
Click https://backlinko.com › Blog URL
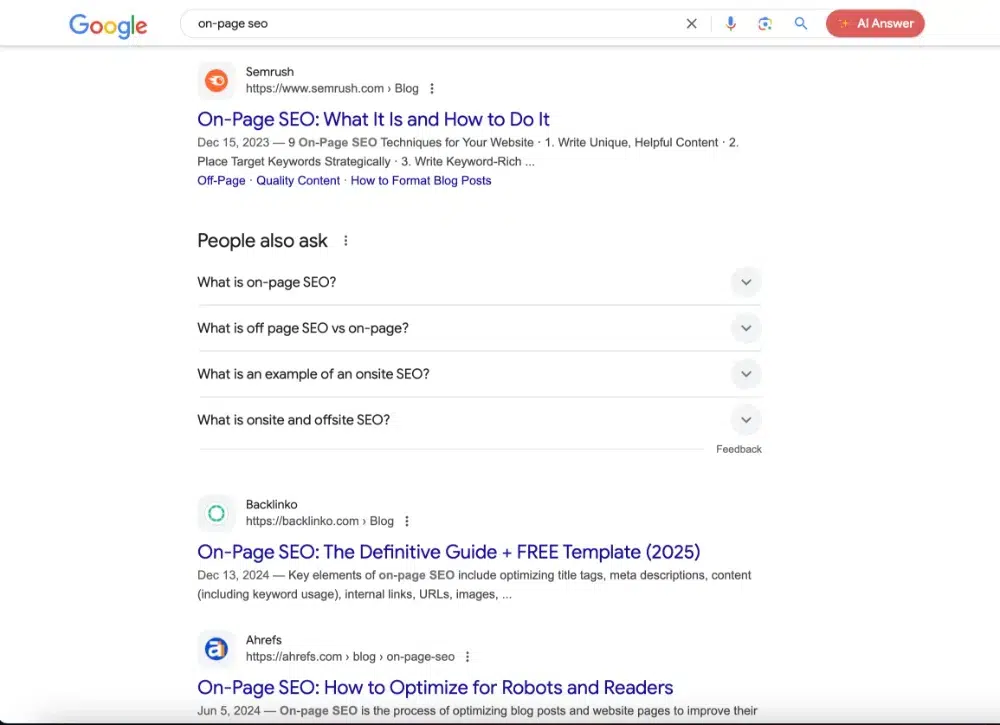[320, 521]
